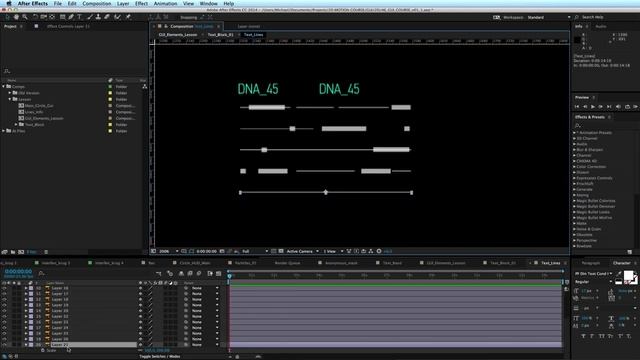Viewport: 640px width, 360px height.
Task: Create new folder in Project panel
Action: point(13,252)
